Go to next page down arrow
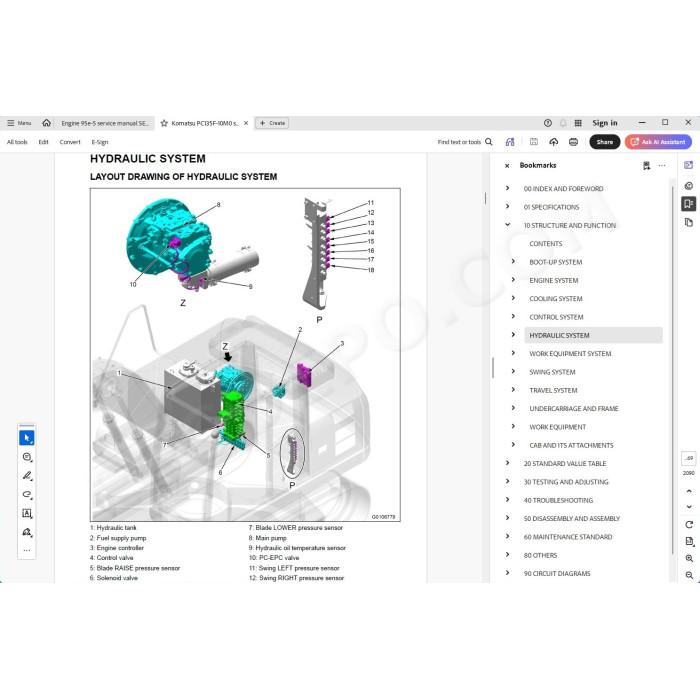The height and width of the screenshot is (700, 700). [689, 507]
